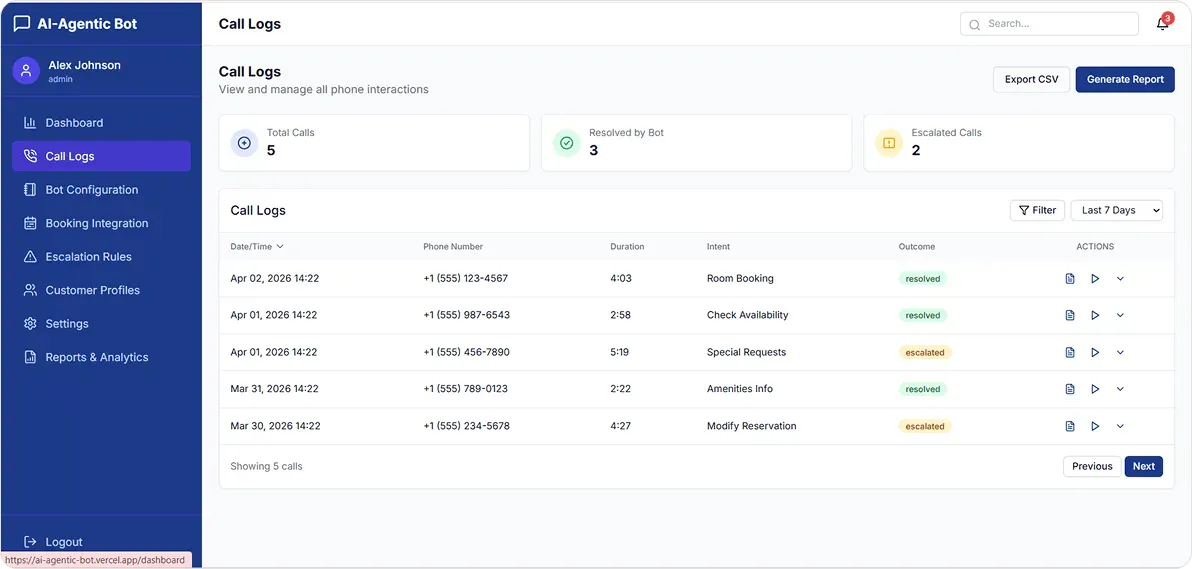Click phone number +1 (555) 987-6543
The width and height of the screenshot is (1192, 569).
(466, 315)
